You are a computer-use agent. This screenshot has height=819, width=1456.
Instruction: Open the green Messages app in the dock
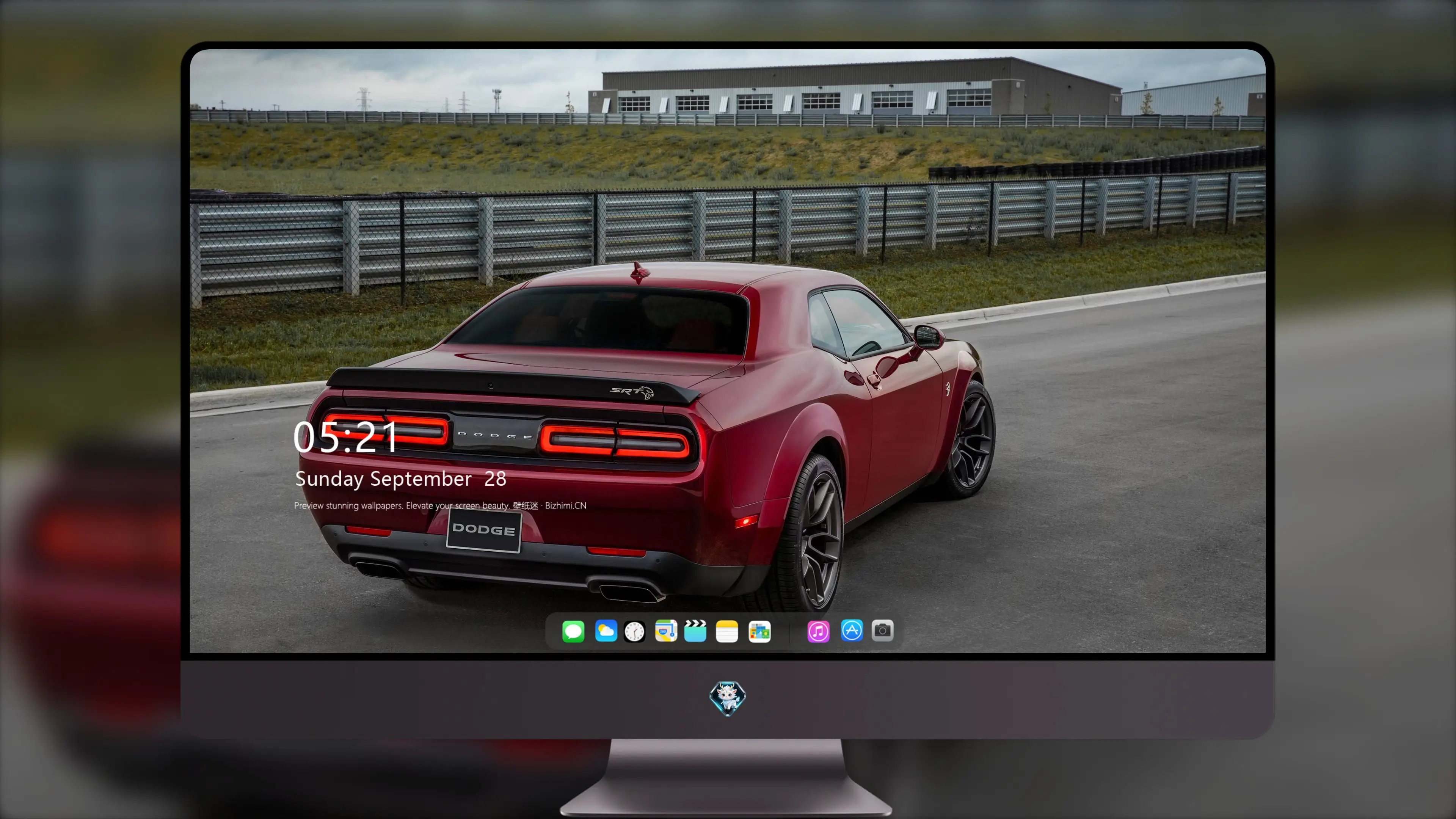click(x=573, y=631)
